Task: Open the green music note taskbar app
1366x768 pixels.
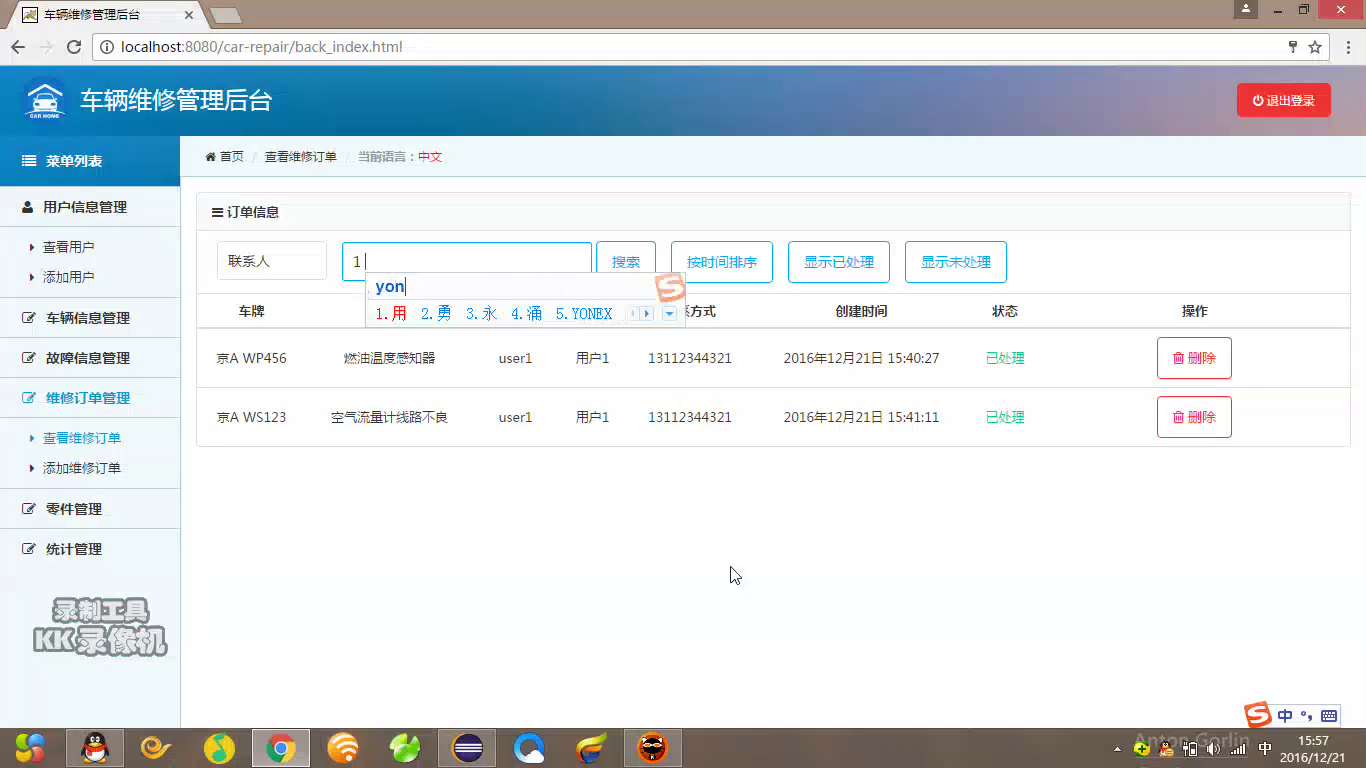Action: (219, 747)
